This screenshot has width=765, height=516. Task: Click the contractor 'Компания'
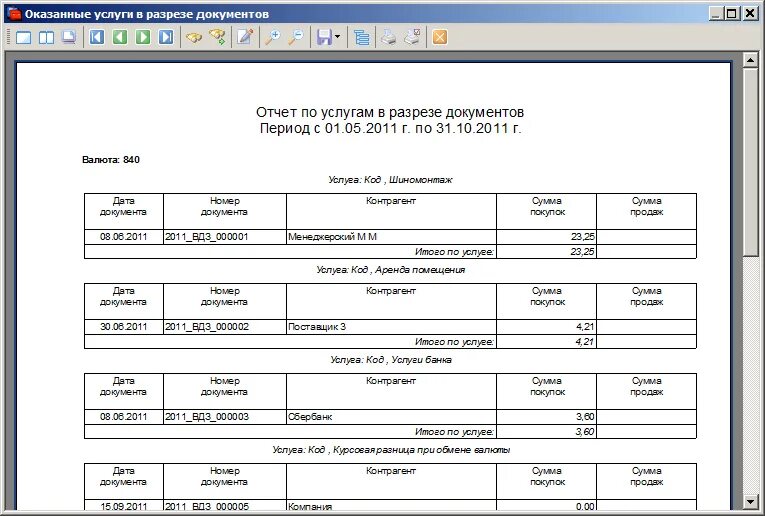point(310,506)
